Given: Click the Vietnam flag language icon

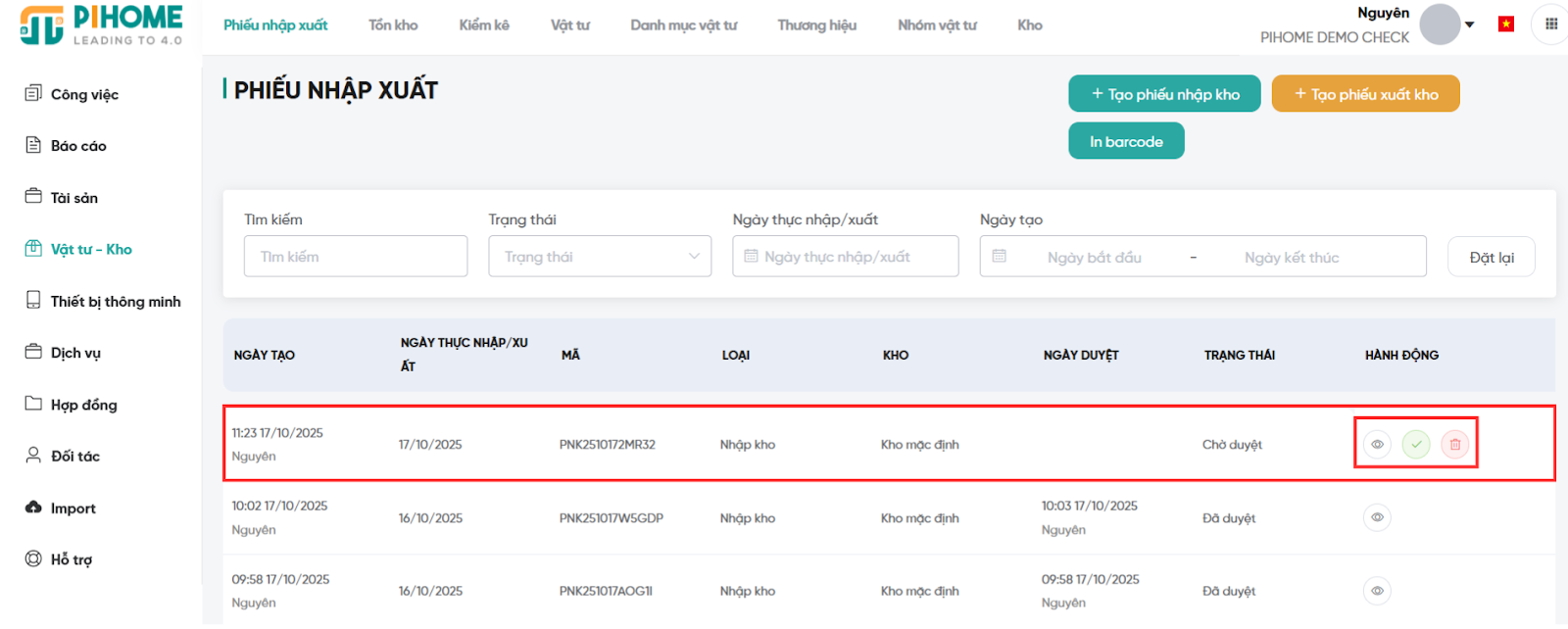Looking at the screenshot, I should [1506, 24].
